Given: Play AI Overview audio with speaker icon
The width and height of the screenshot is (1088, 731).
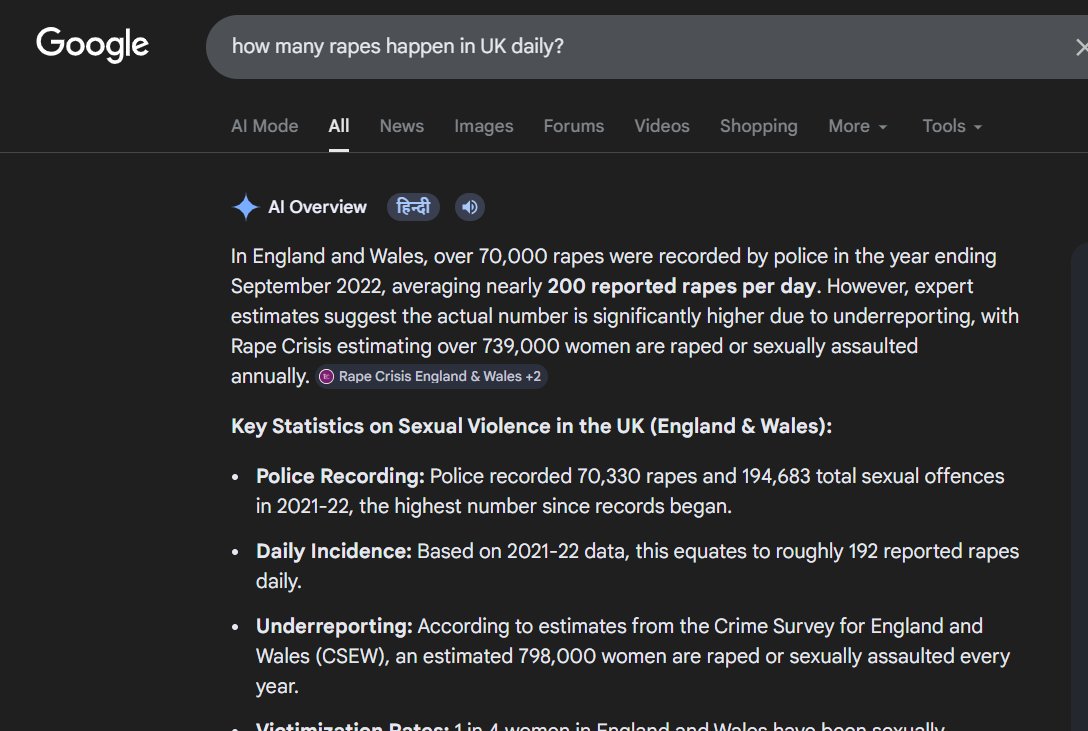Looking at the screenshot, I should [x=470, y=207].
